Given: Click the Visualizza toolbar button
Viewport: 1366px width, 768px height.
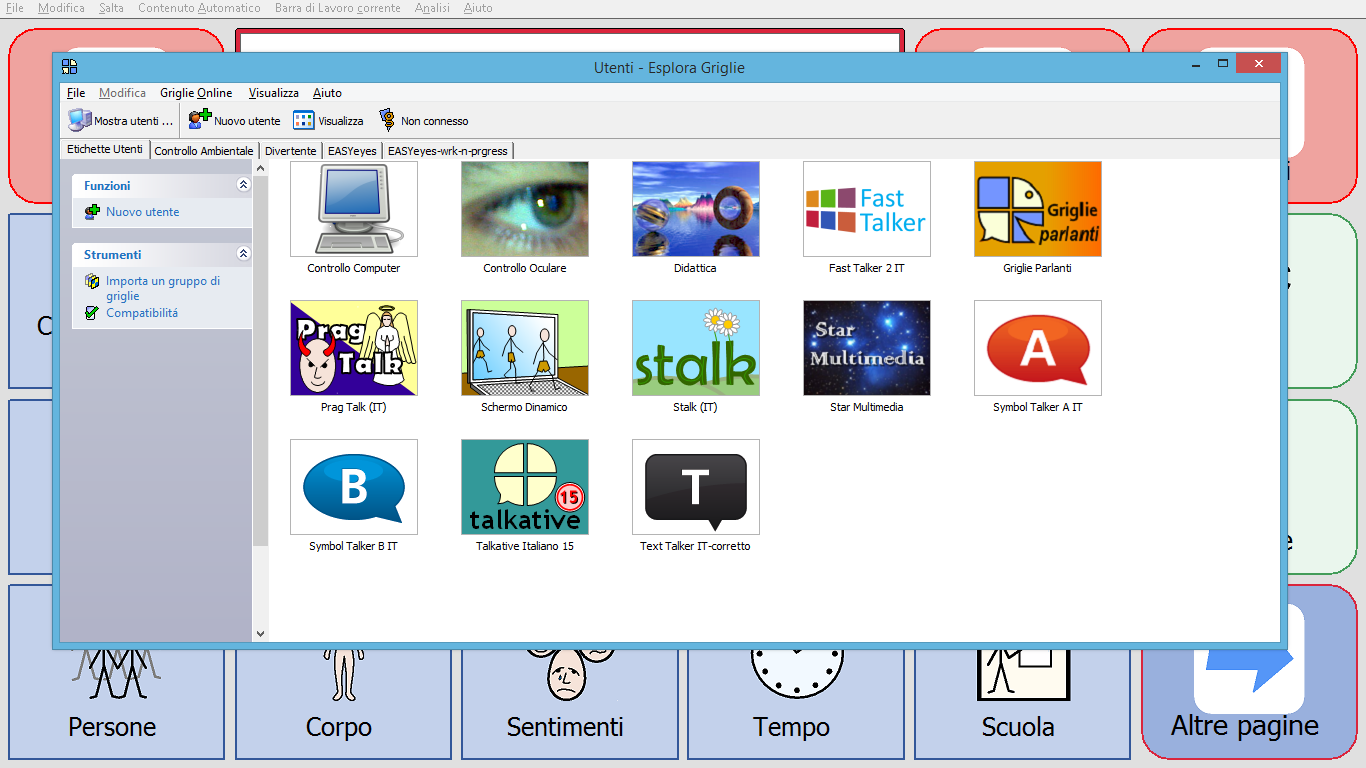Looking at the screenshot, I should click(328, 120).
